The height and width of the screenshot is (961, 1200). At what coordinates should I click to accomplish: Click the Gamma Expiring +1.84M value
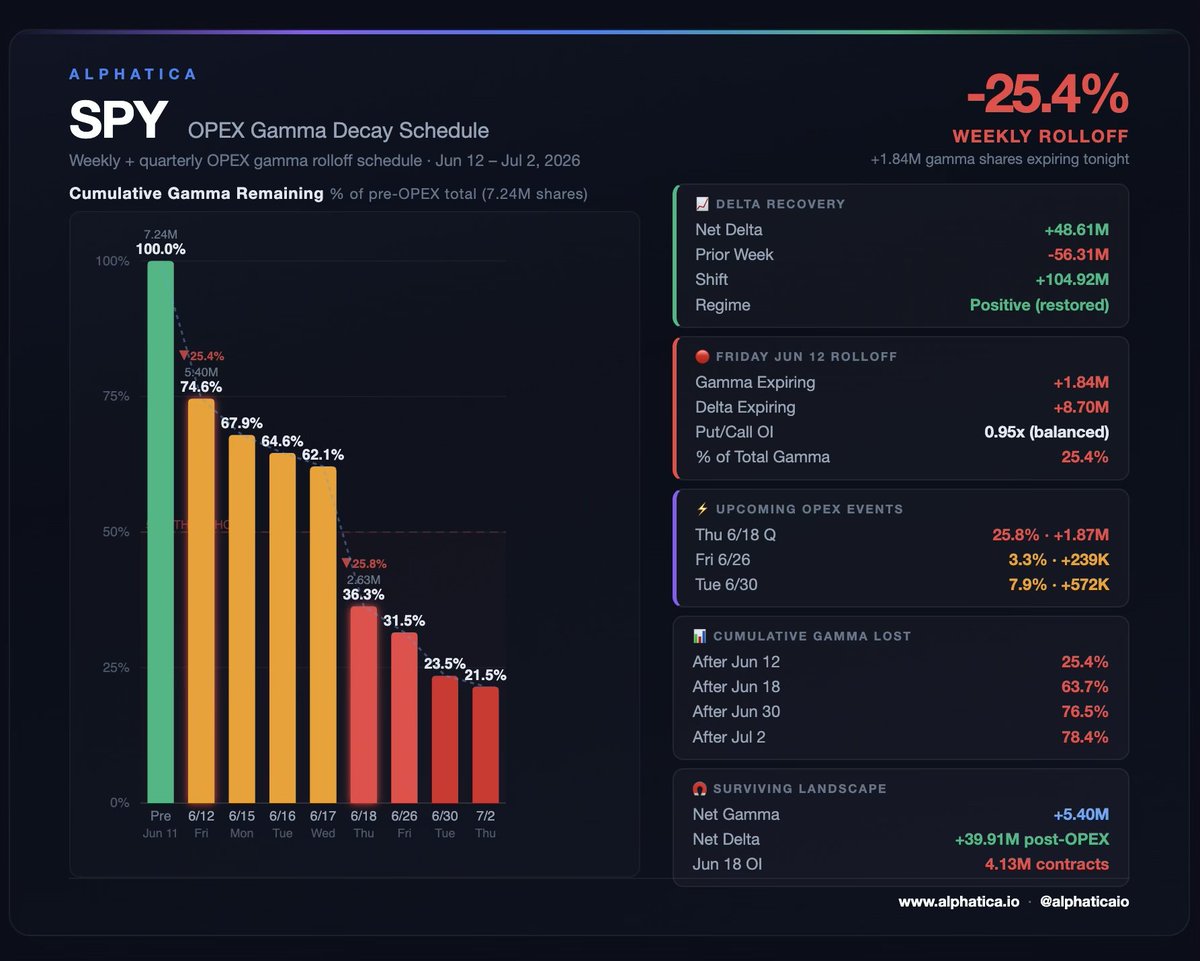[x=1081, y=382]
